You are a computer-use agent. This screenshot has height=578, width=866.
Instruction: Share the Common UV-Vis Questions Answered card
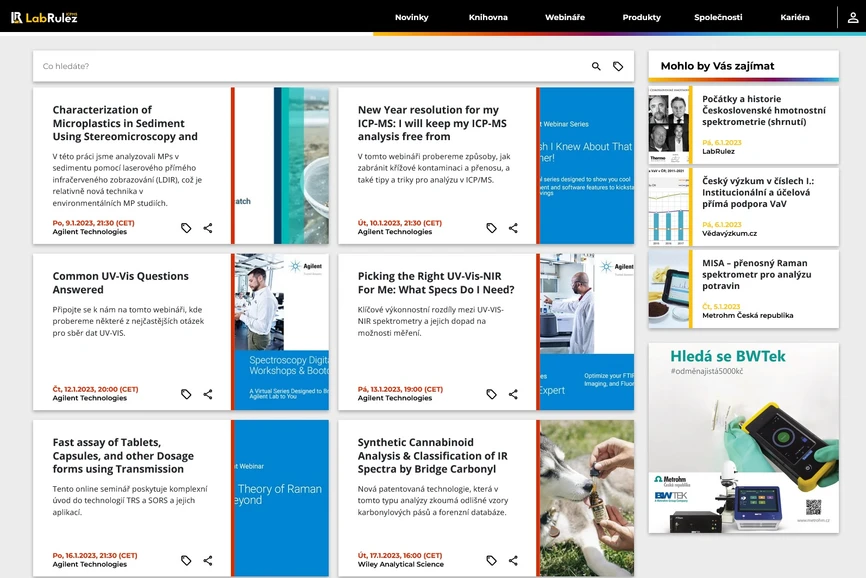coord(208,394)
